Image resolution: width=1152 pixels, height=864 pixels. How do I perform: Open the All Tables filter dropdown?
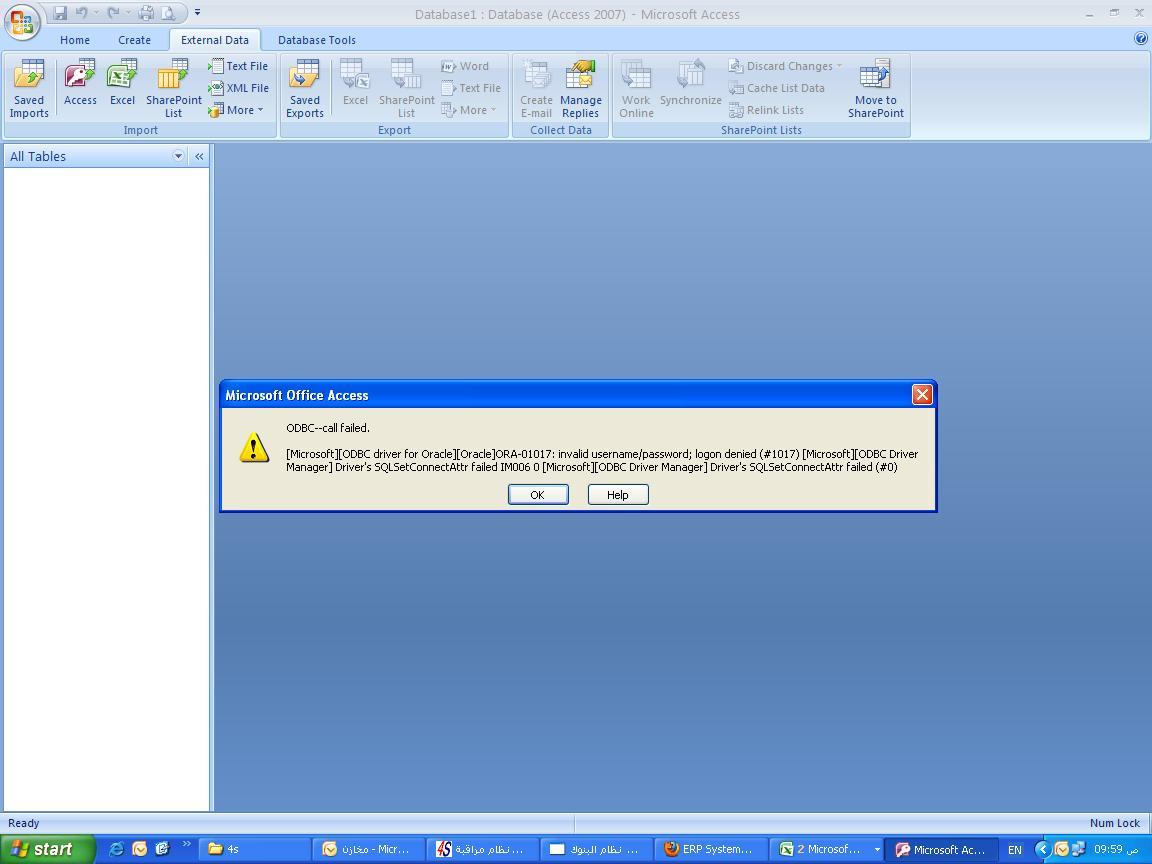[x=178, y=156]
